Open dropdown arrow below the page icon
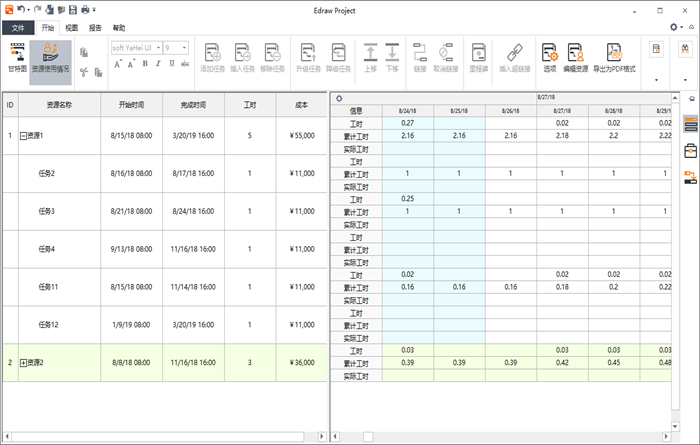 pyautogui.click(x=656, y=80)
